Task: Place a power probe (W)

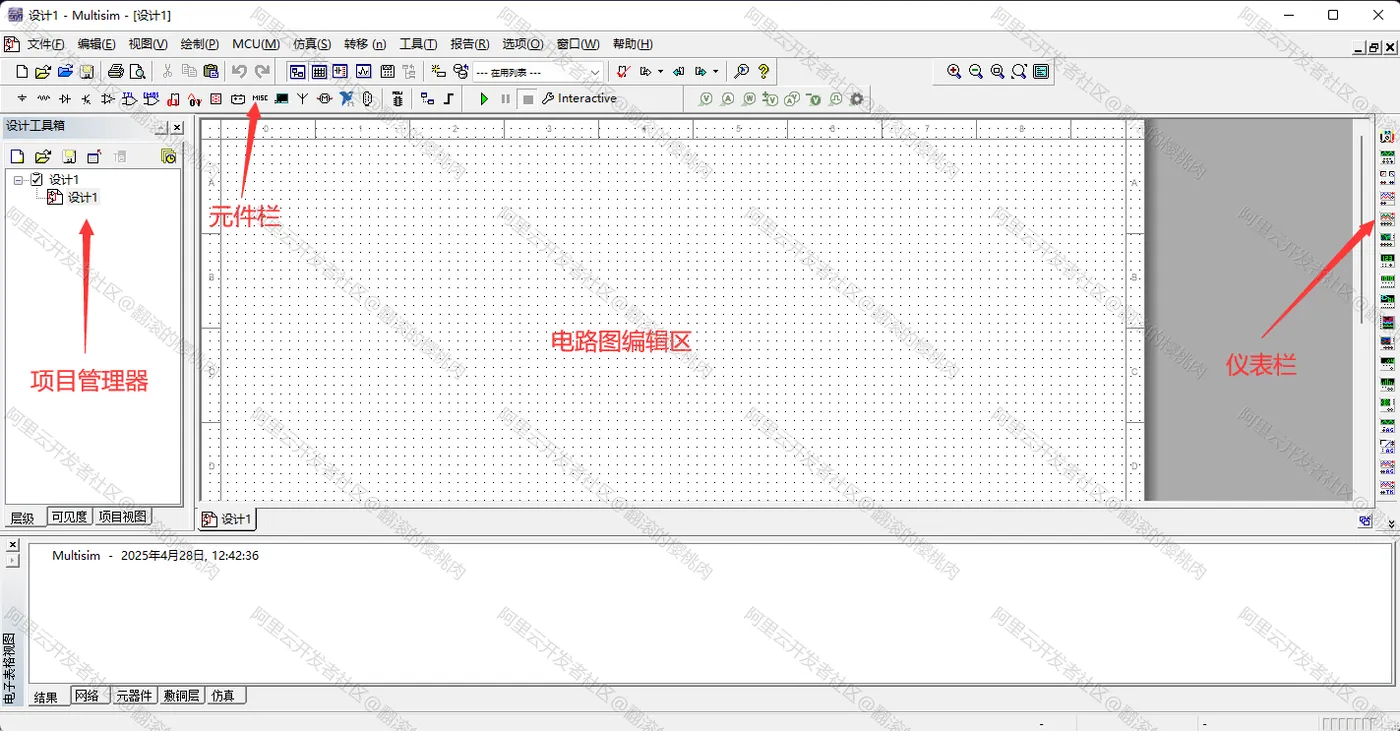Action: (x=749, y=98)
